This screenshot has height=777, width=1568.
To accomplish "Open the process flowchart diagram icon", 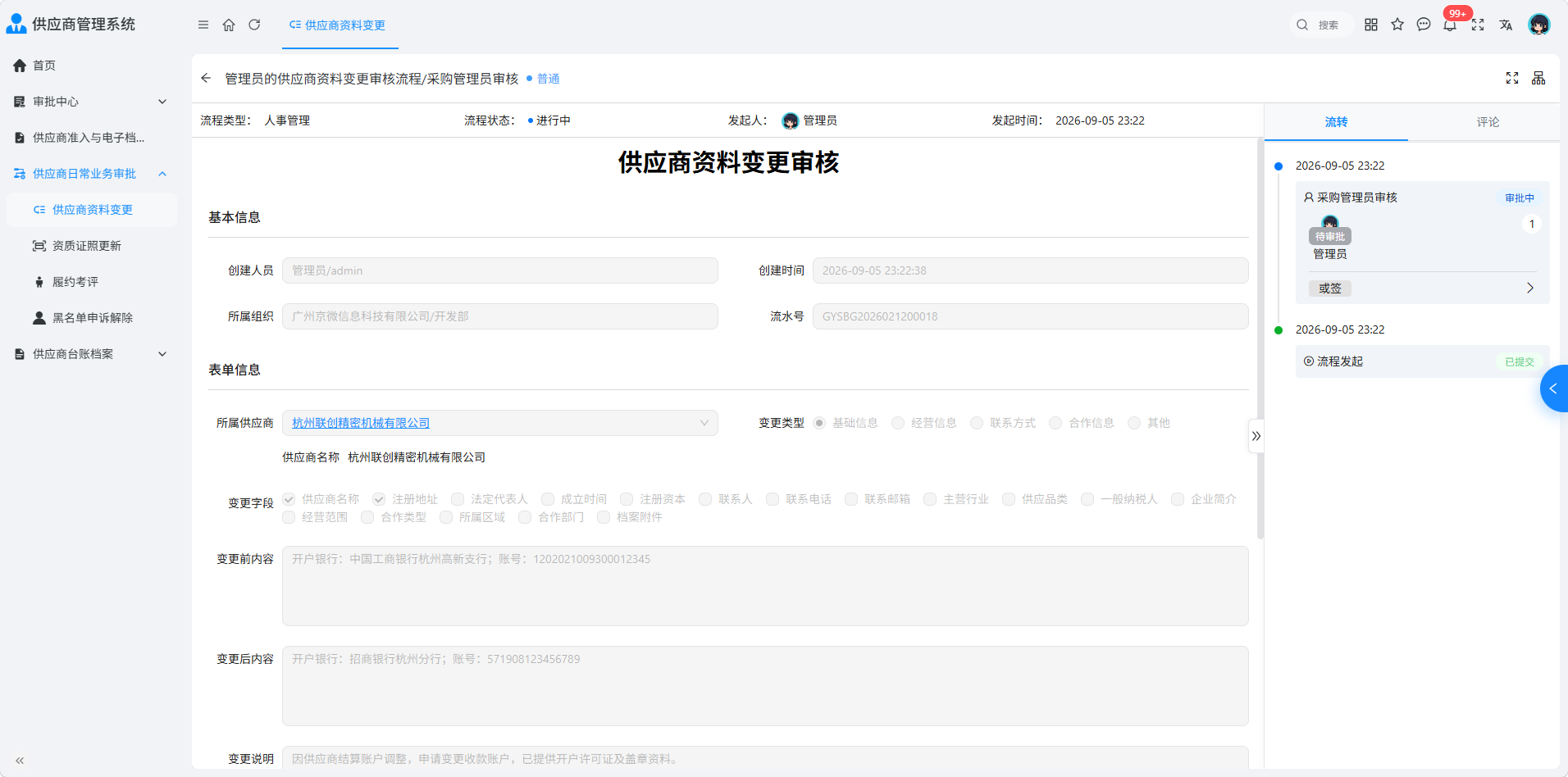I will click(1538, 78).
